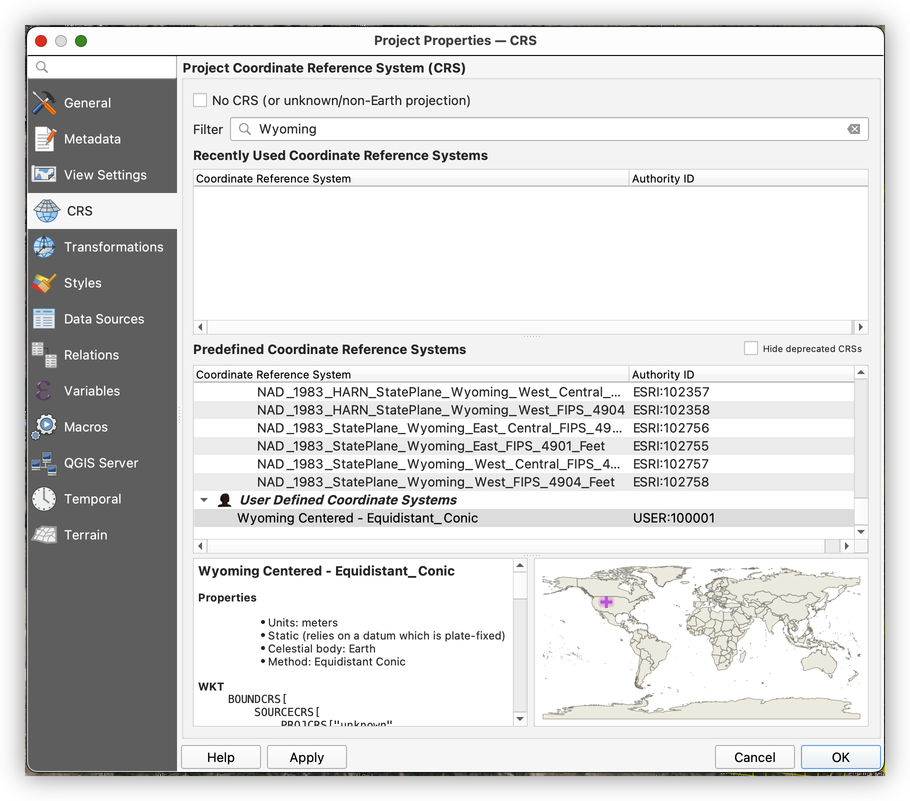The image size is (910, 801).
Task: Select NAD_1983_StatePlane_Wyoming_West_FIPS_4904_Feet entry
Action: [435, 482]
